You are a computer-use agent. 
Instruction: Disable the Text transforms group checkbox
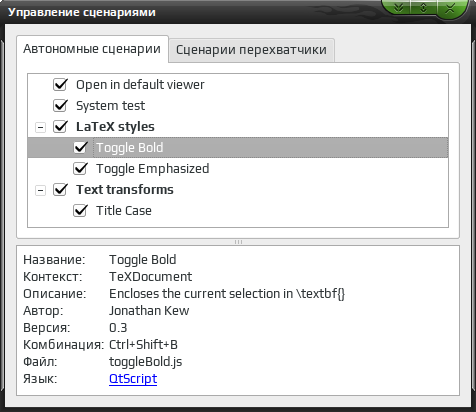(x=60, y=190)
